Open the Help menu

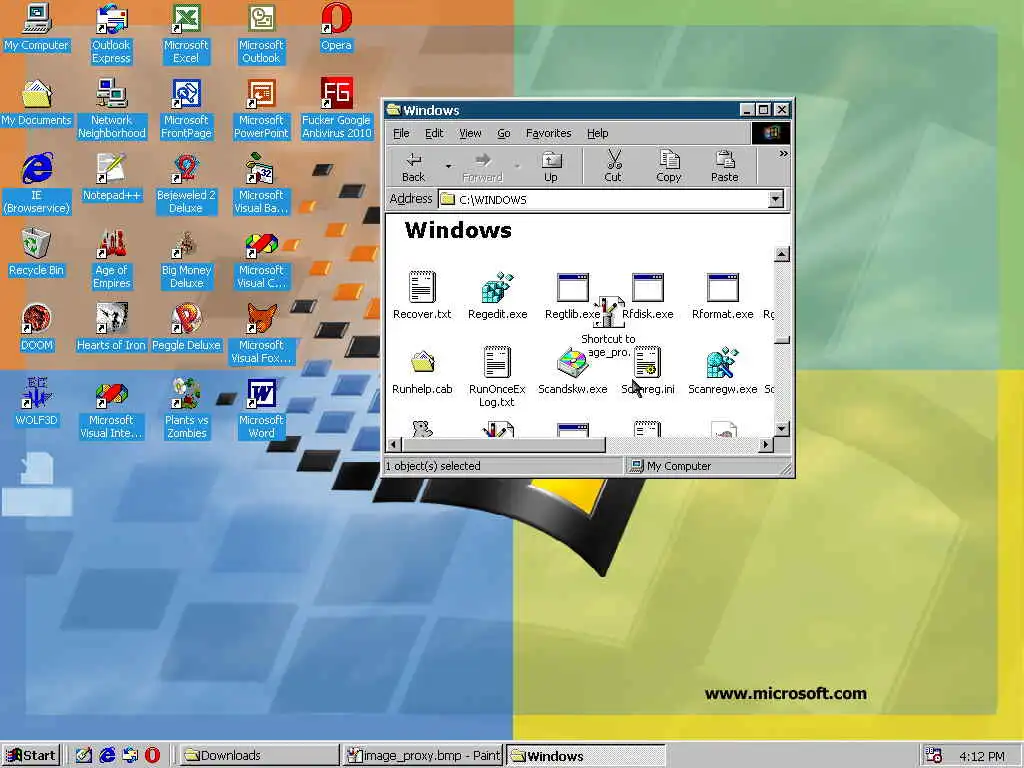tap(598, 133)
